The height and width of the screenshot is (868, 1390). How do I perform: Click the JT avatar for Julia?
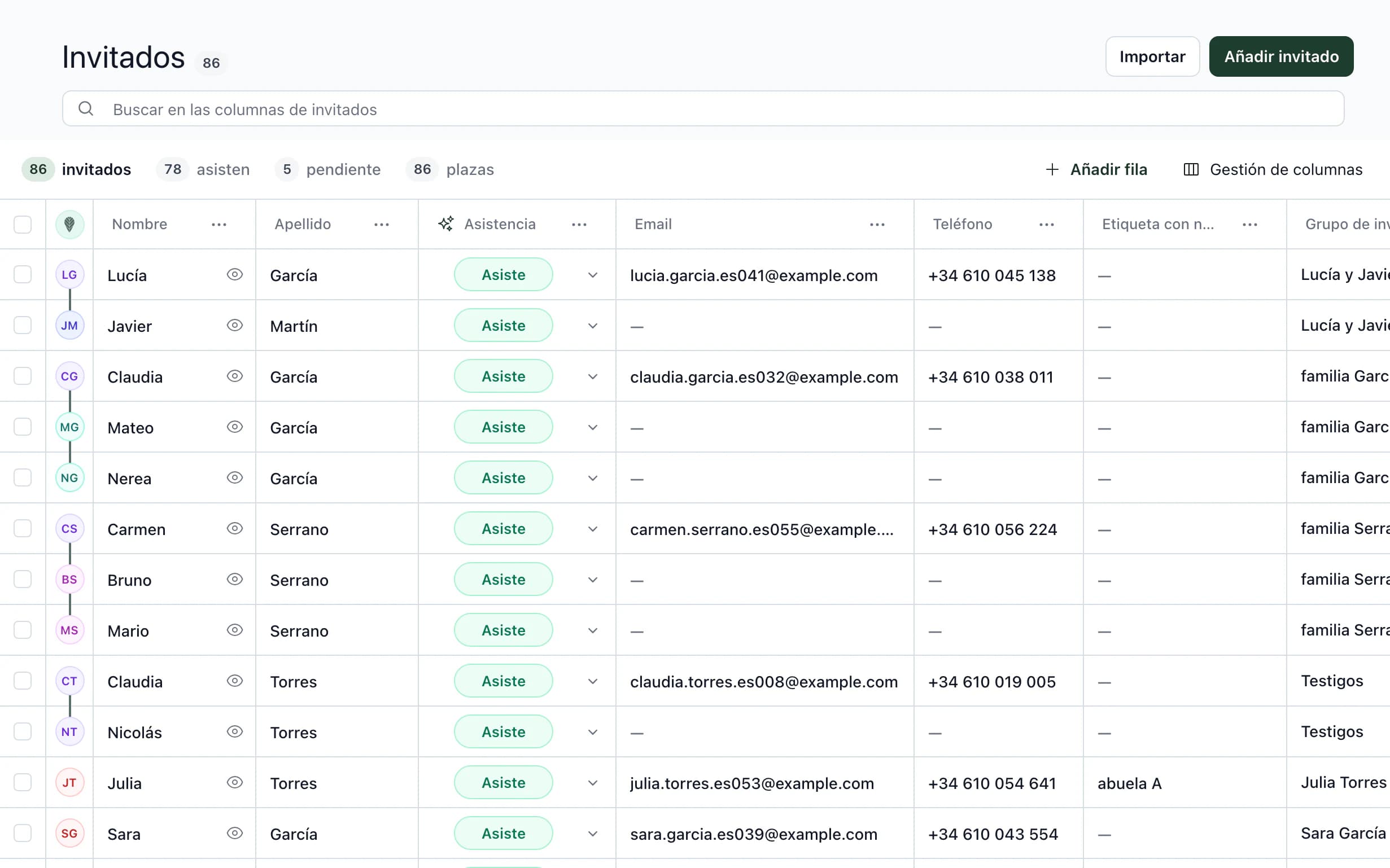pos(69,782)
